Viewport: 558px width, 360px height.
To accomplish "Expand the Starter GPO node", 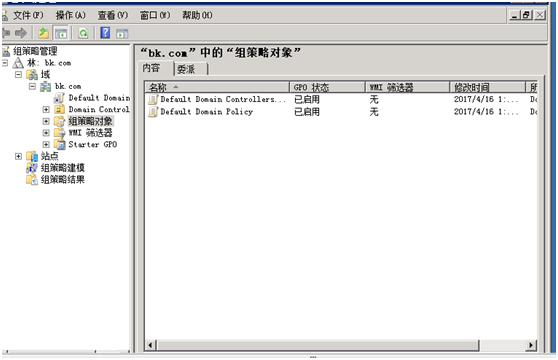I will (x=46, y=144).
